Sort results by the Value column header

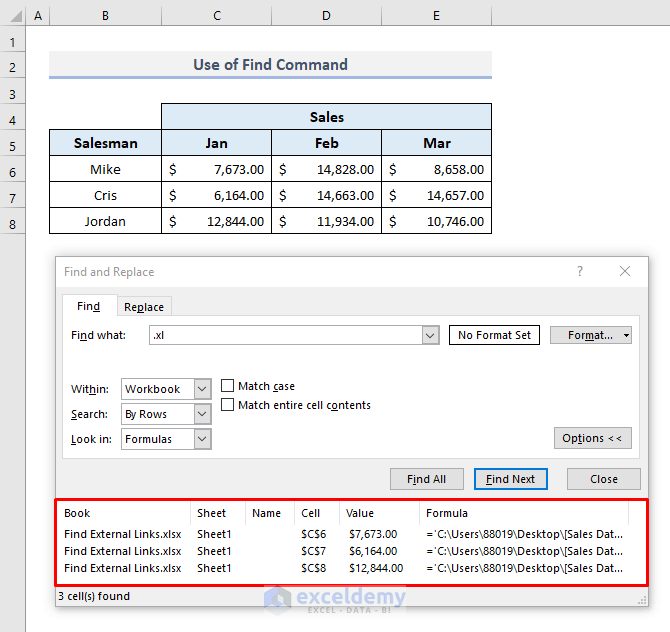(379, 513)
